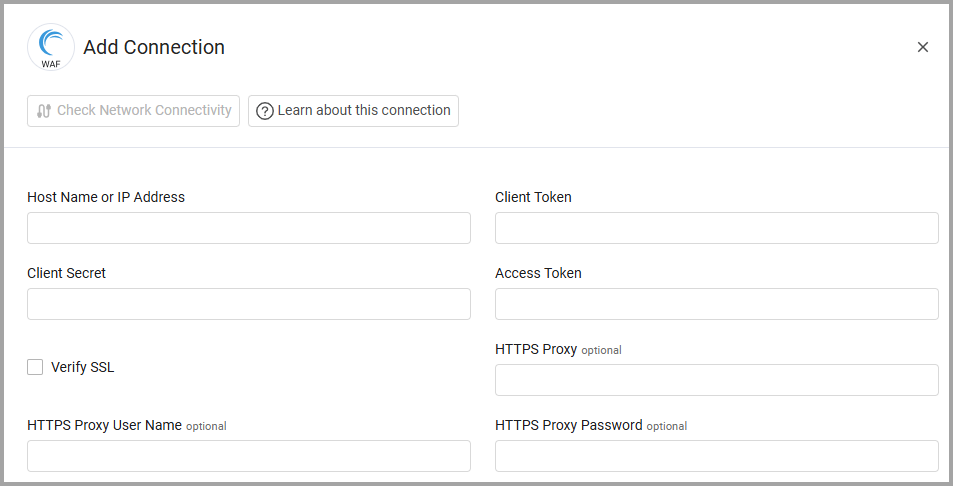Focus the Host Name or IP Address field

(248, 228)
